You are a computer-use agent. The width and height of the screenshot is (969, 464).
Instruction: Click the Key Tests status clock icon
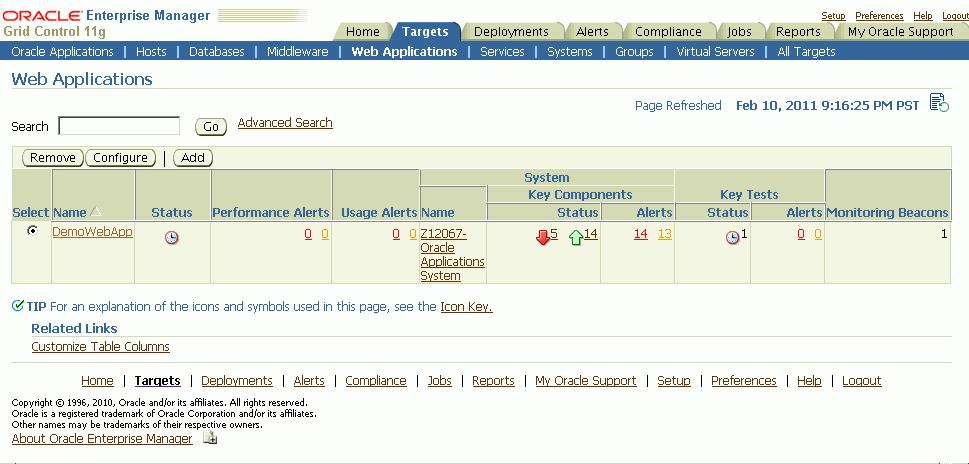click(732, 237)
